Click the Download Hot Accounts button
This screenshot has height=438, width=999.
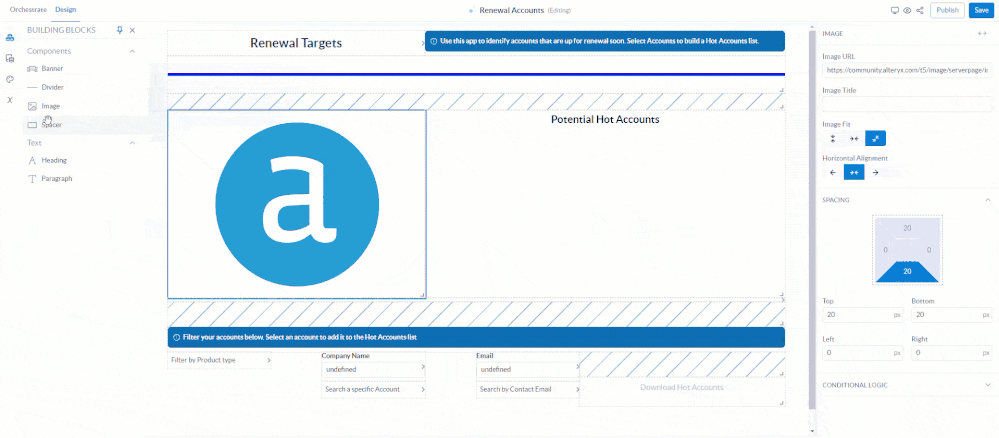coord(682,388)
